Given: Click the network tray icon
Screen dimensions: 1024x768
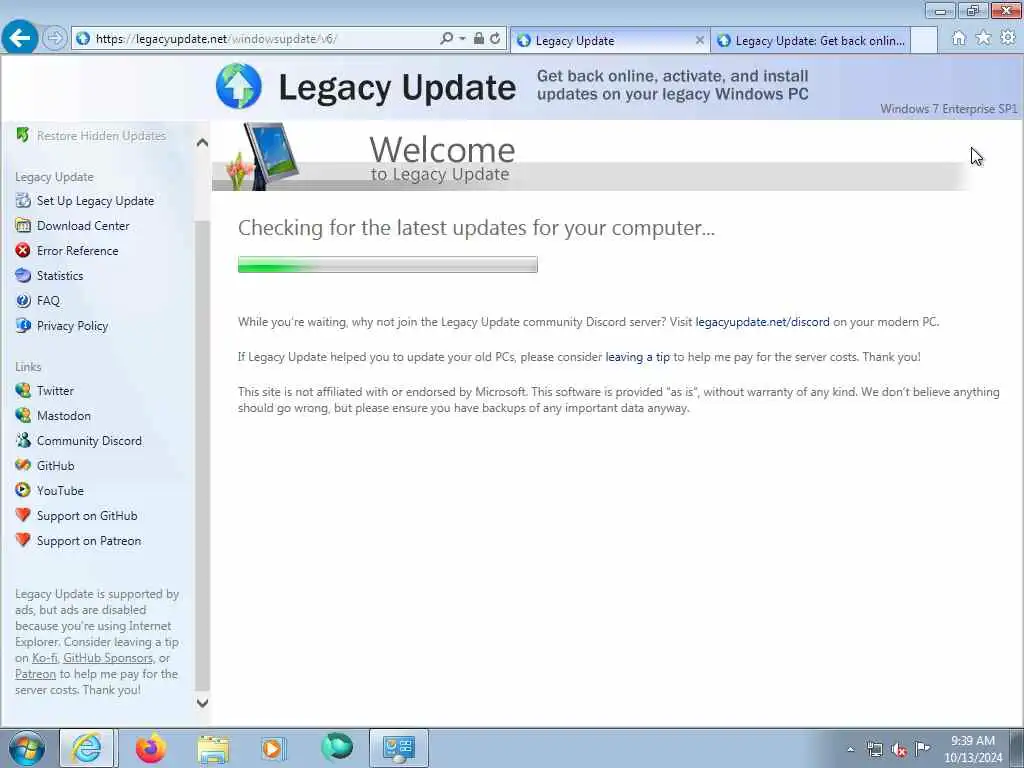Looking at the screenshot, I should coord(875,749).
